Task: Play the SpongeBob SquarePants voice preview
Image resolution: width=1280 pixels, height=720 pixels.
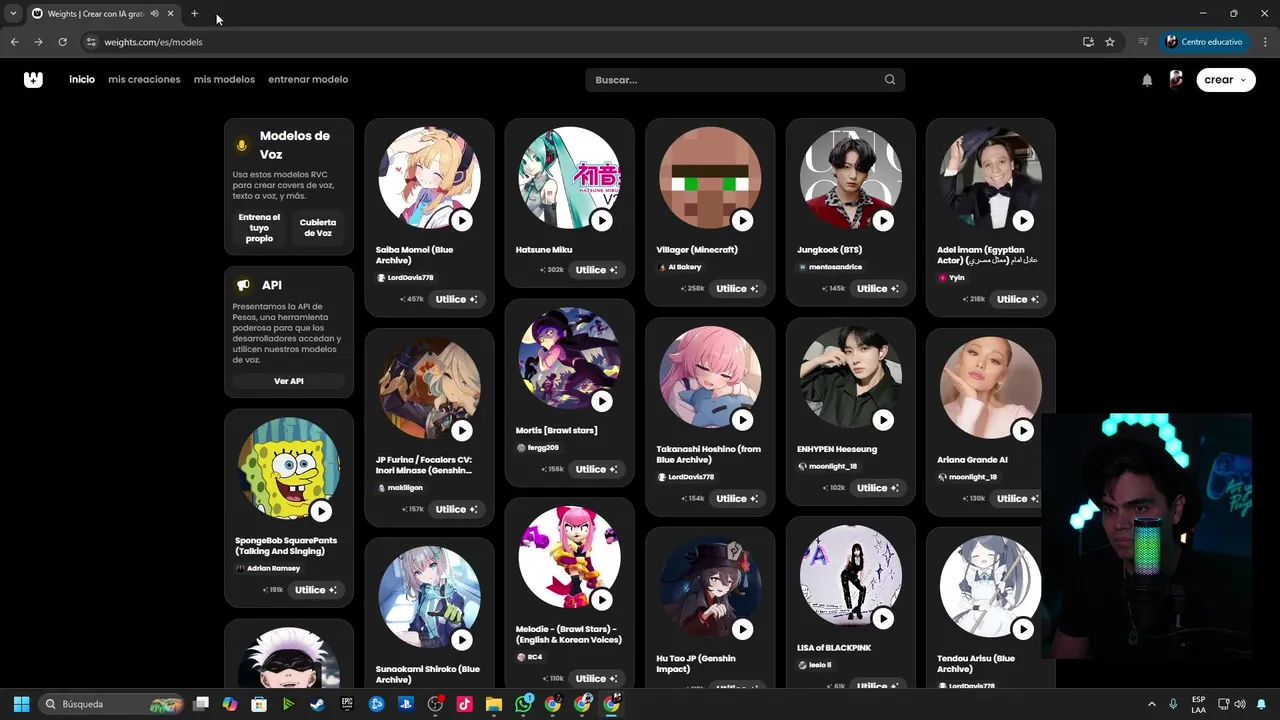Action: pyautogui.click(x=321, y=511)
